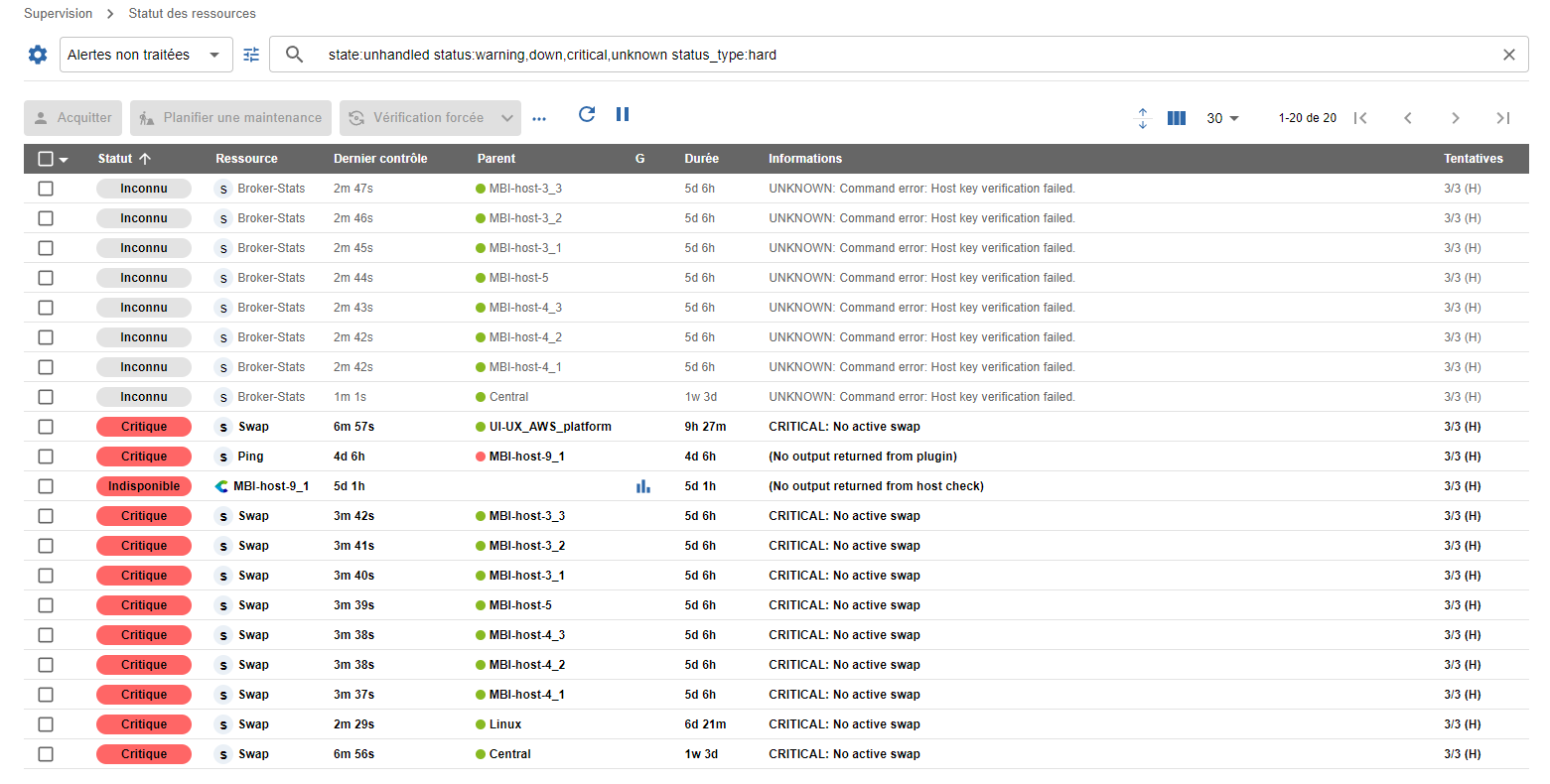Click the 1-20 de 20 pagination label
The height and width of the screenshot is (784, 1550).
coord(1307,118)
